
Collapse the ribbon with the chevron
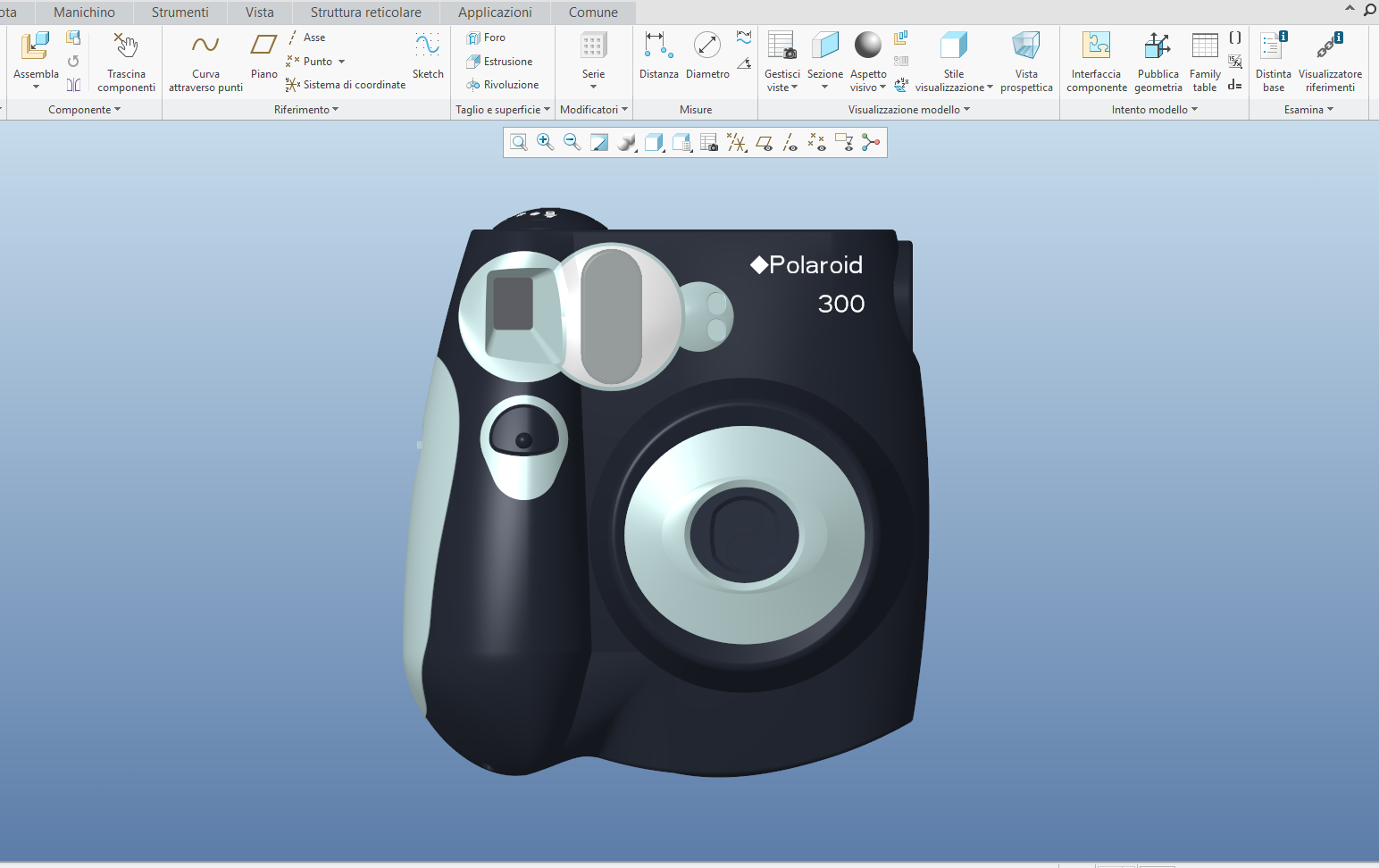click(1350, 9)
